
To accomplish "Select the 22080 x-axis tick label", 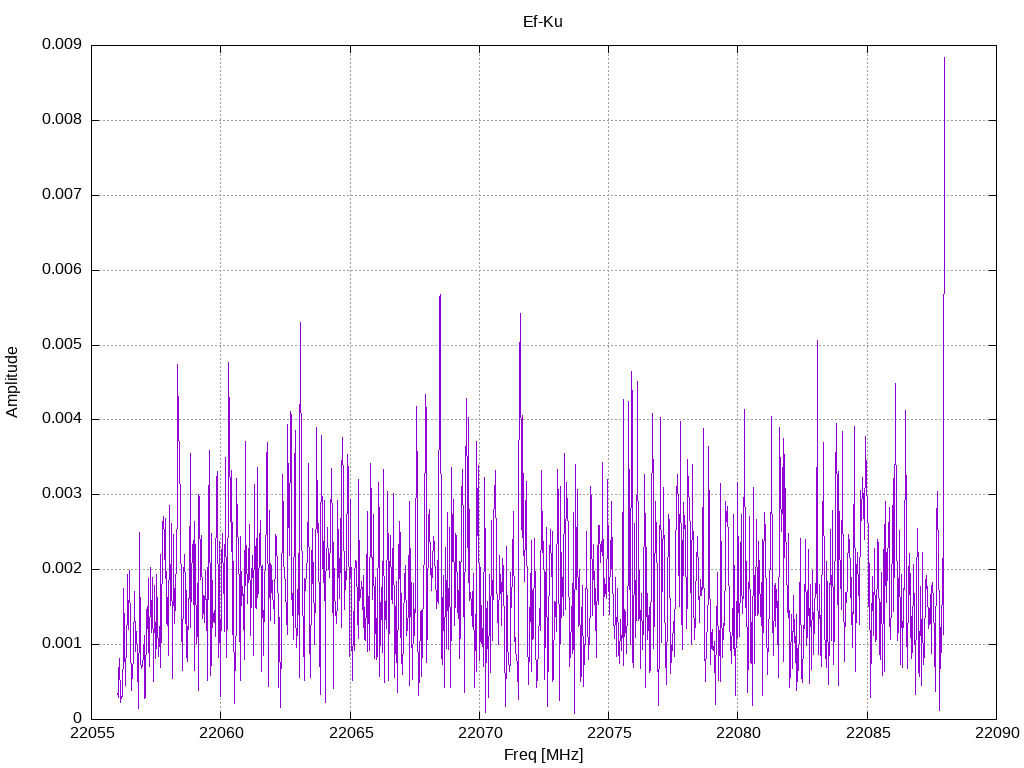I will (x=737, y=735).
